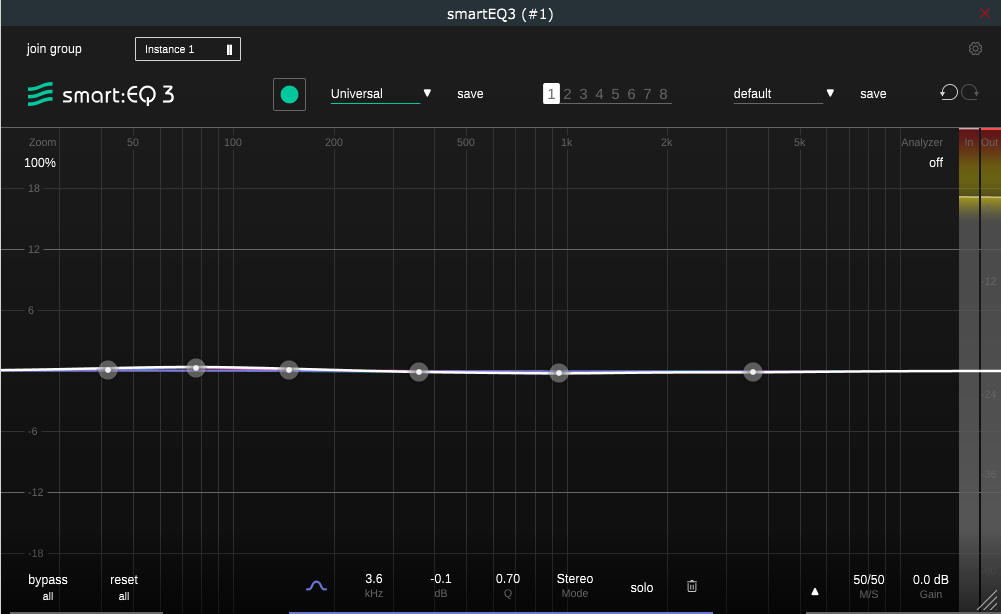
Task: Expand the default preset dropdown arrow
Action: pyautogui.click(x=830, y=93)
